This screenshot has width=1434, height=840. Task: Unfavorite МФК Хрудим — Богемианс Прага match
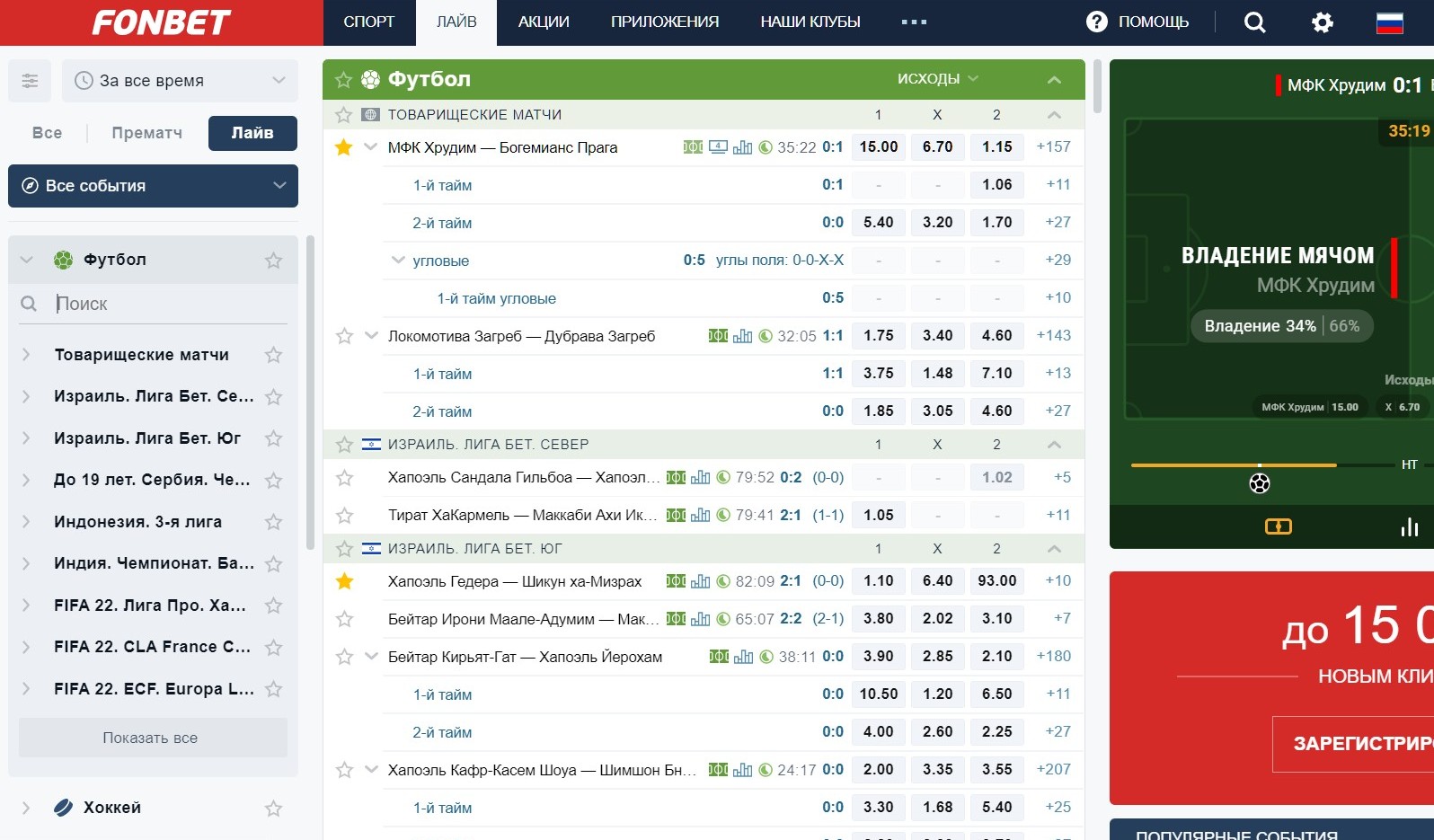tap(343, 147)
